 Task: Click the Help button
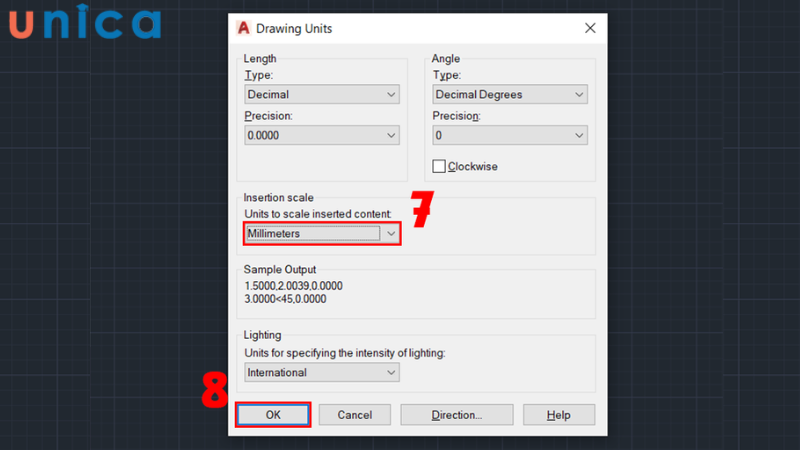click(x=559, y=415)
